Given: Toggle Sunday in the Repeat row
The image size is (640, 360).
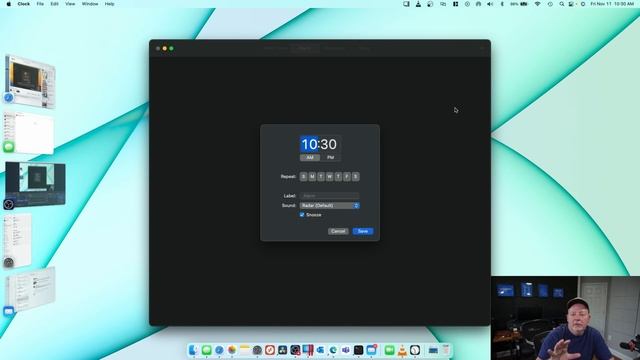Looking at the screenshot, I should pyautogui.click(x=303, y=176).
